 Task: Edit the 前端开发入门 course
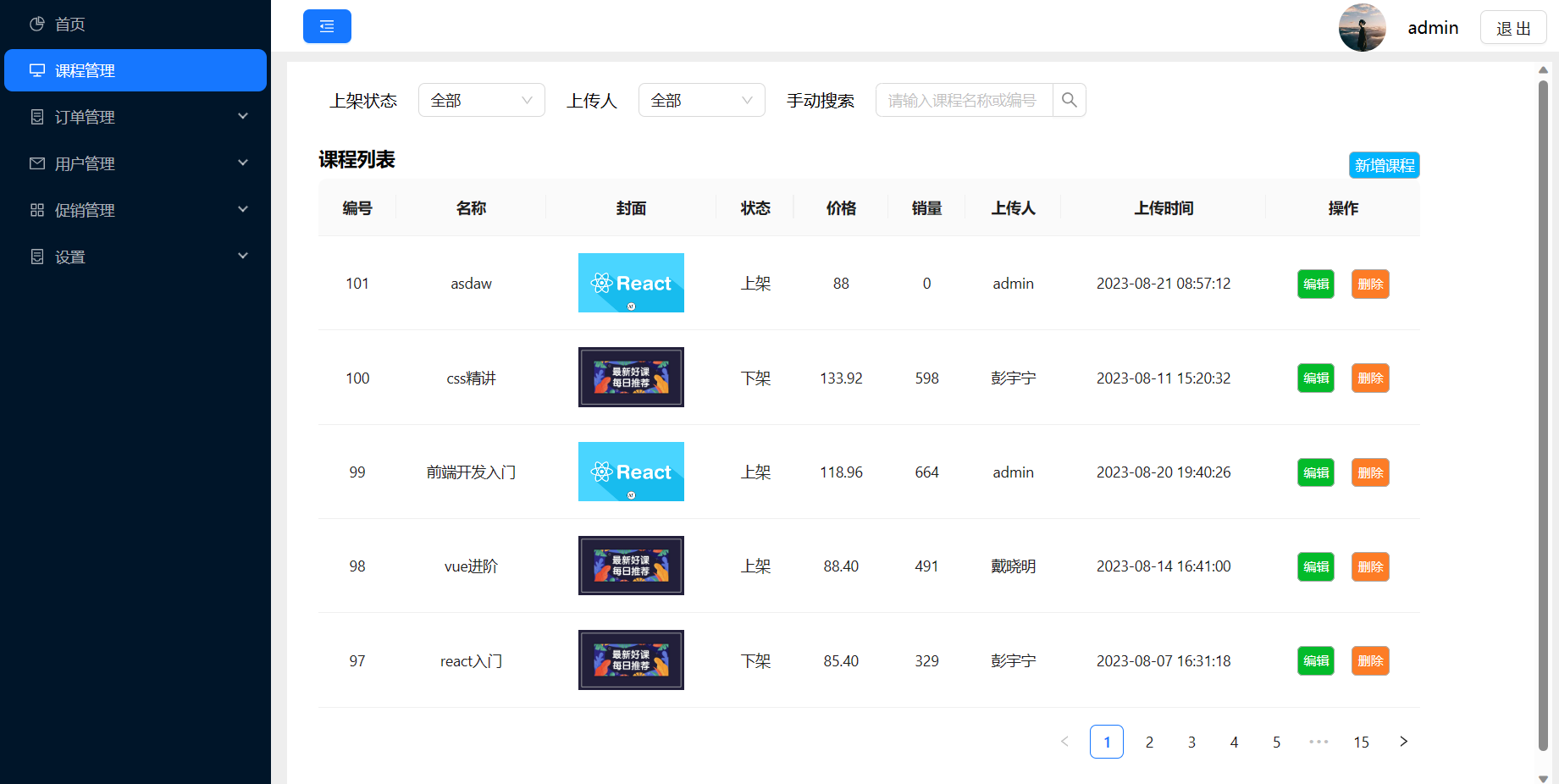tap(1316, 472)
